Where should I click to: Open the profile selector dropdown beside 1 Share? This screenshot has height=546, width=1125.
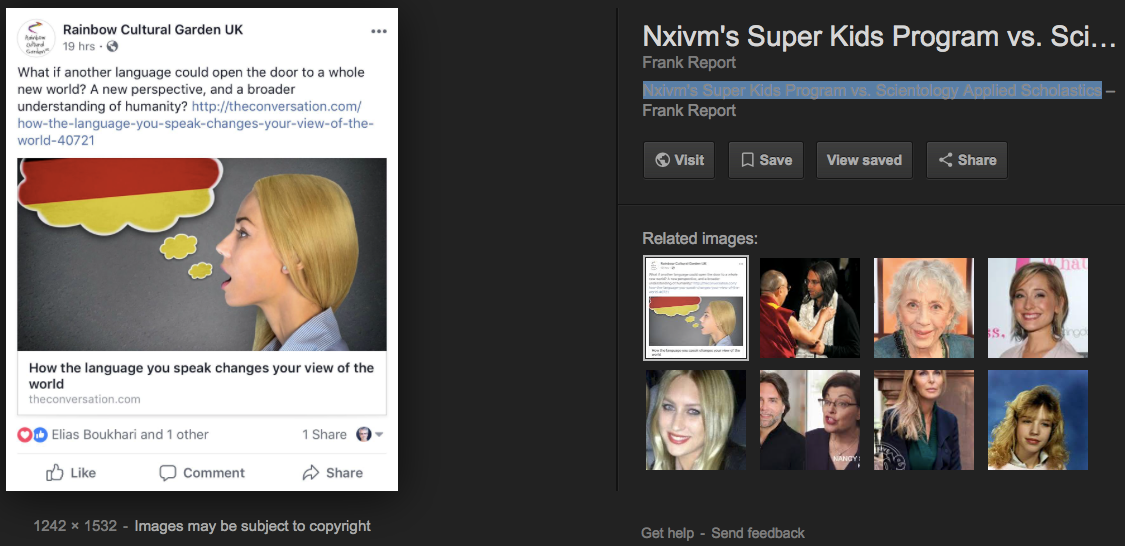370,435
